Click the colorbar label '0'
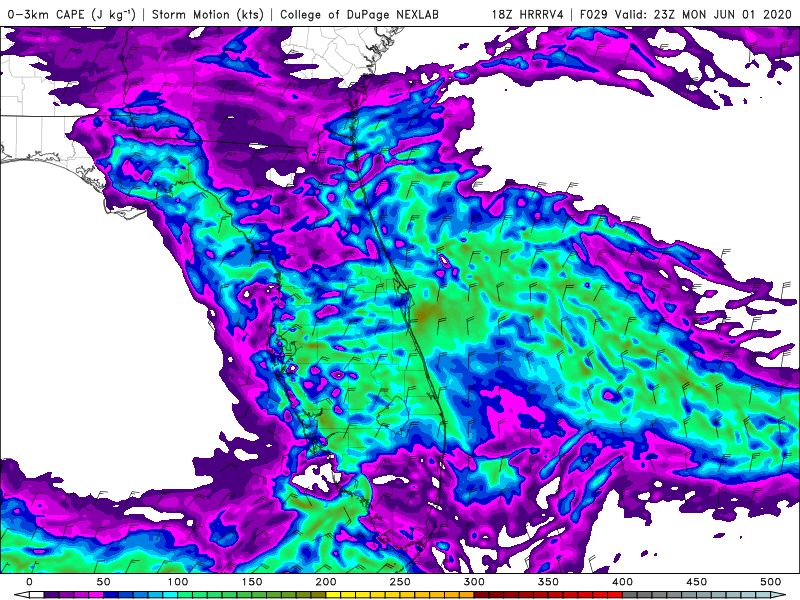The height and width of the screenshot is (600, 800). point(29,582)
